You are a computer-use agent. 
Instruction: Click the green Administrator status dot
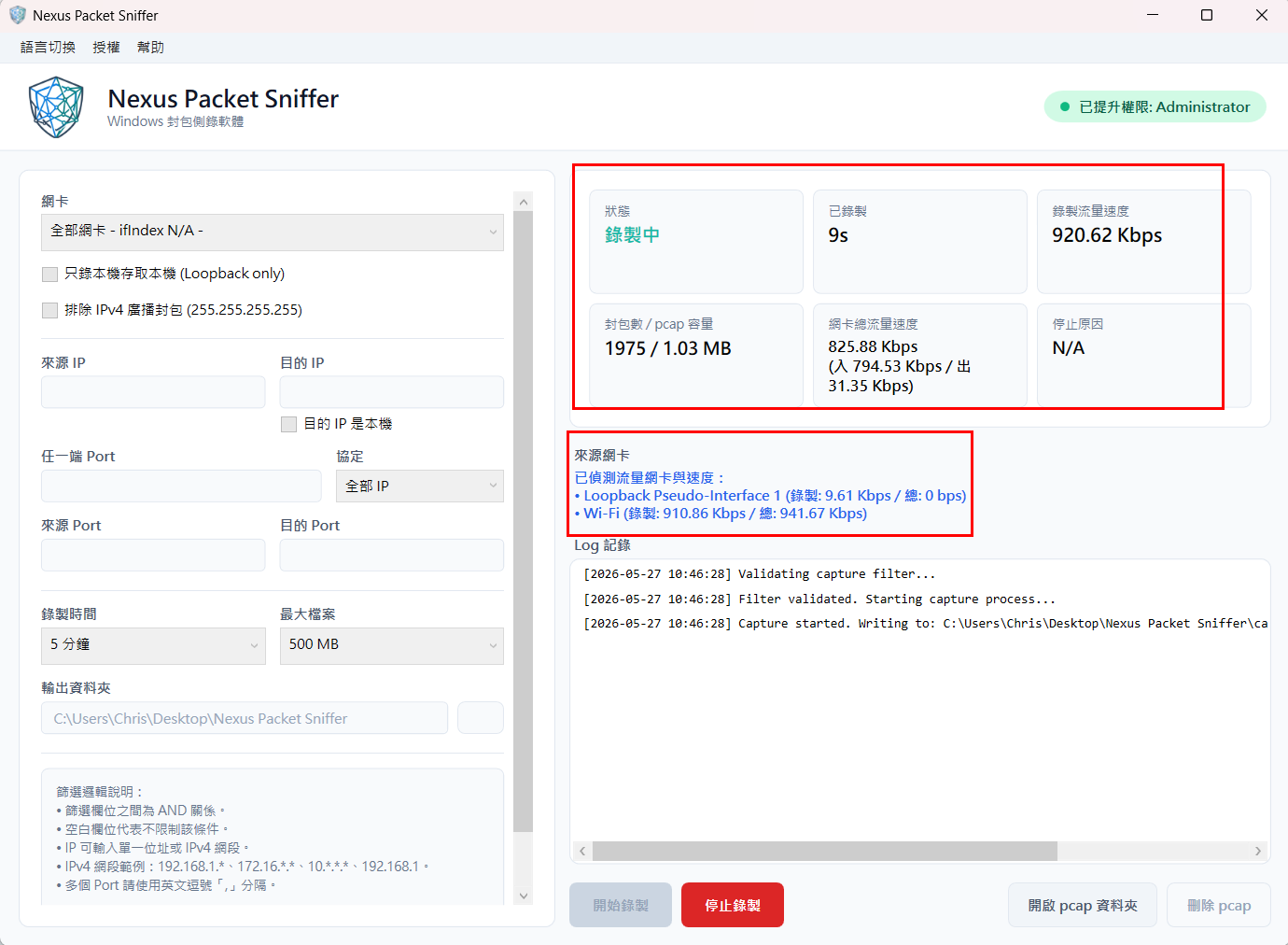pos(1065,107)
